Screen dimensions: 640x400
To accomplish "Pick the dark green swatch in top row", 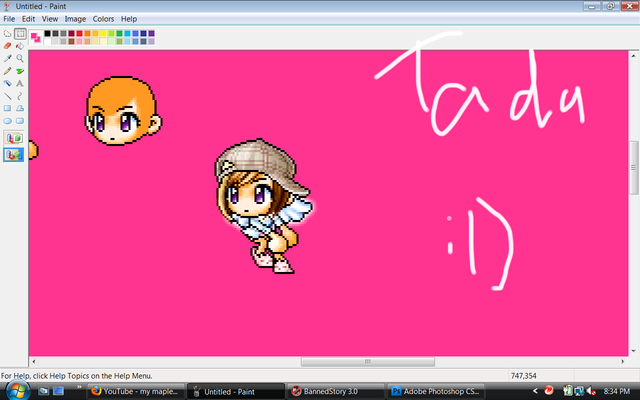I will click(x=119, y=33).
